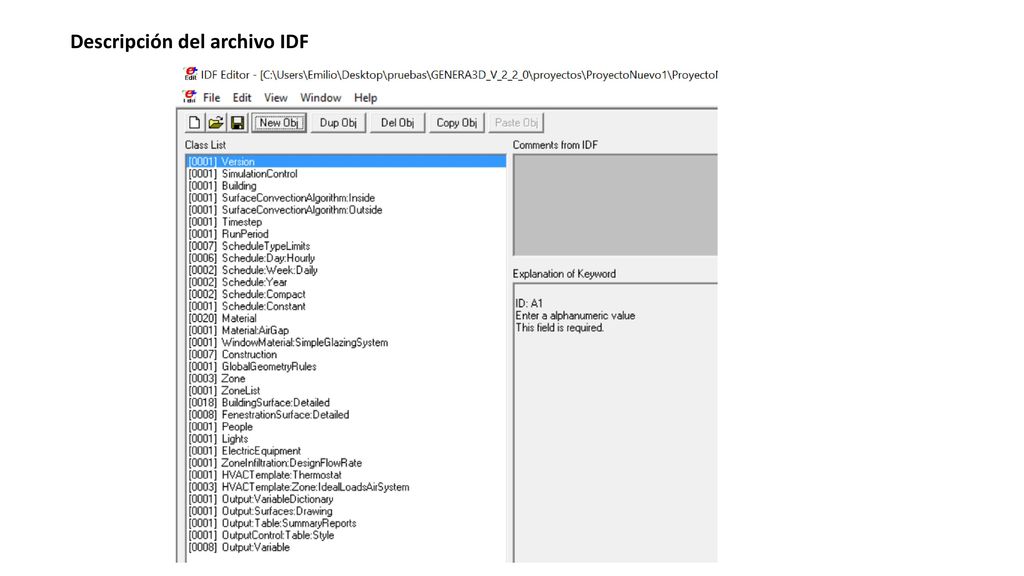Image resolution: width=1024 pixels, height=576 pixels.
Task: Select BuildingSurface:Detailed class
Action: [x=346, y=403]
